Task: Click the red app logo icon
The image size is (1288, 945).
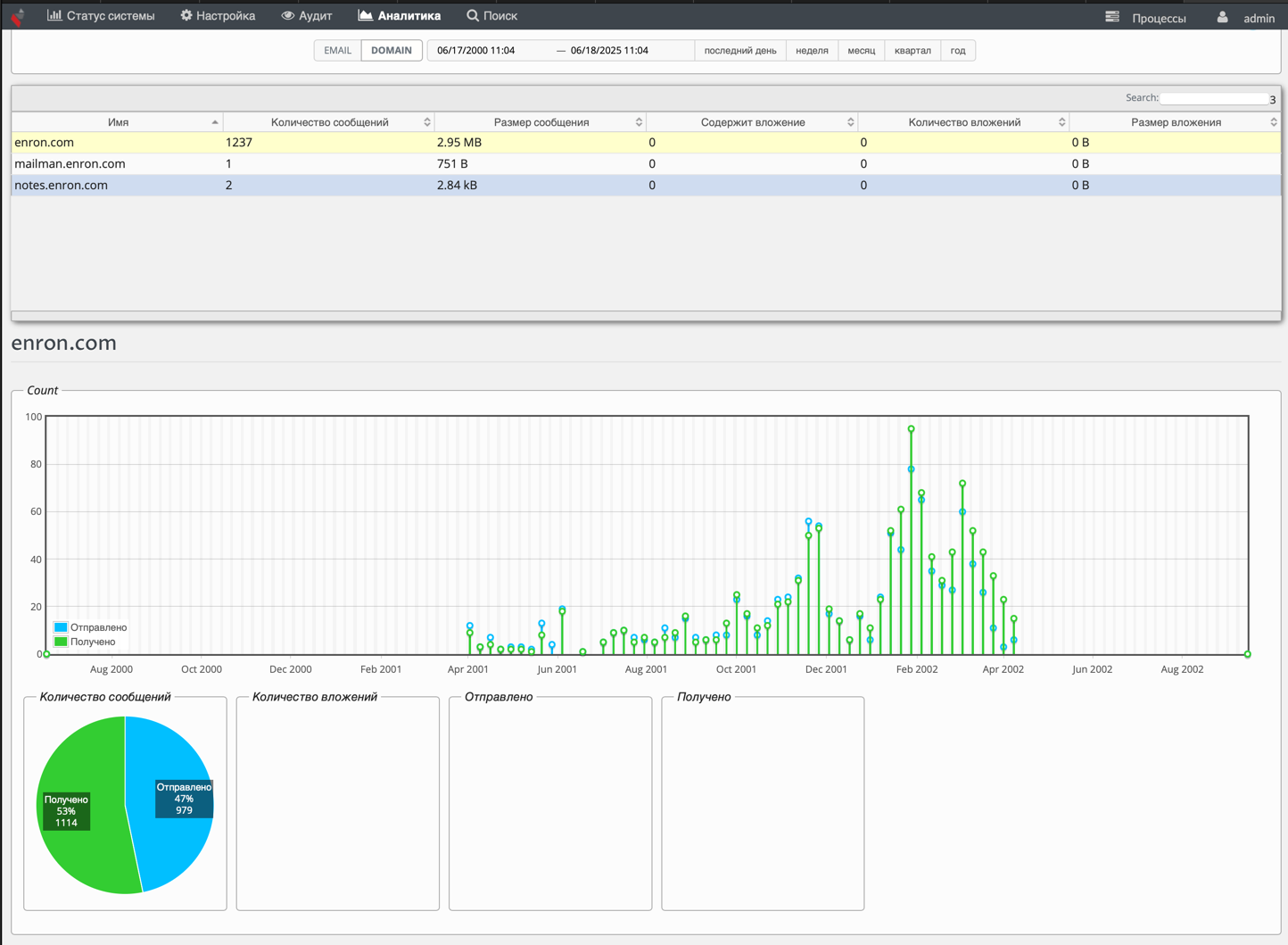Action: point(18,16)
